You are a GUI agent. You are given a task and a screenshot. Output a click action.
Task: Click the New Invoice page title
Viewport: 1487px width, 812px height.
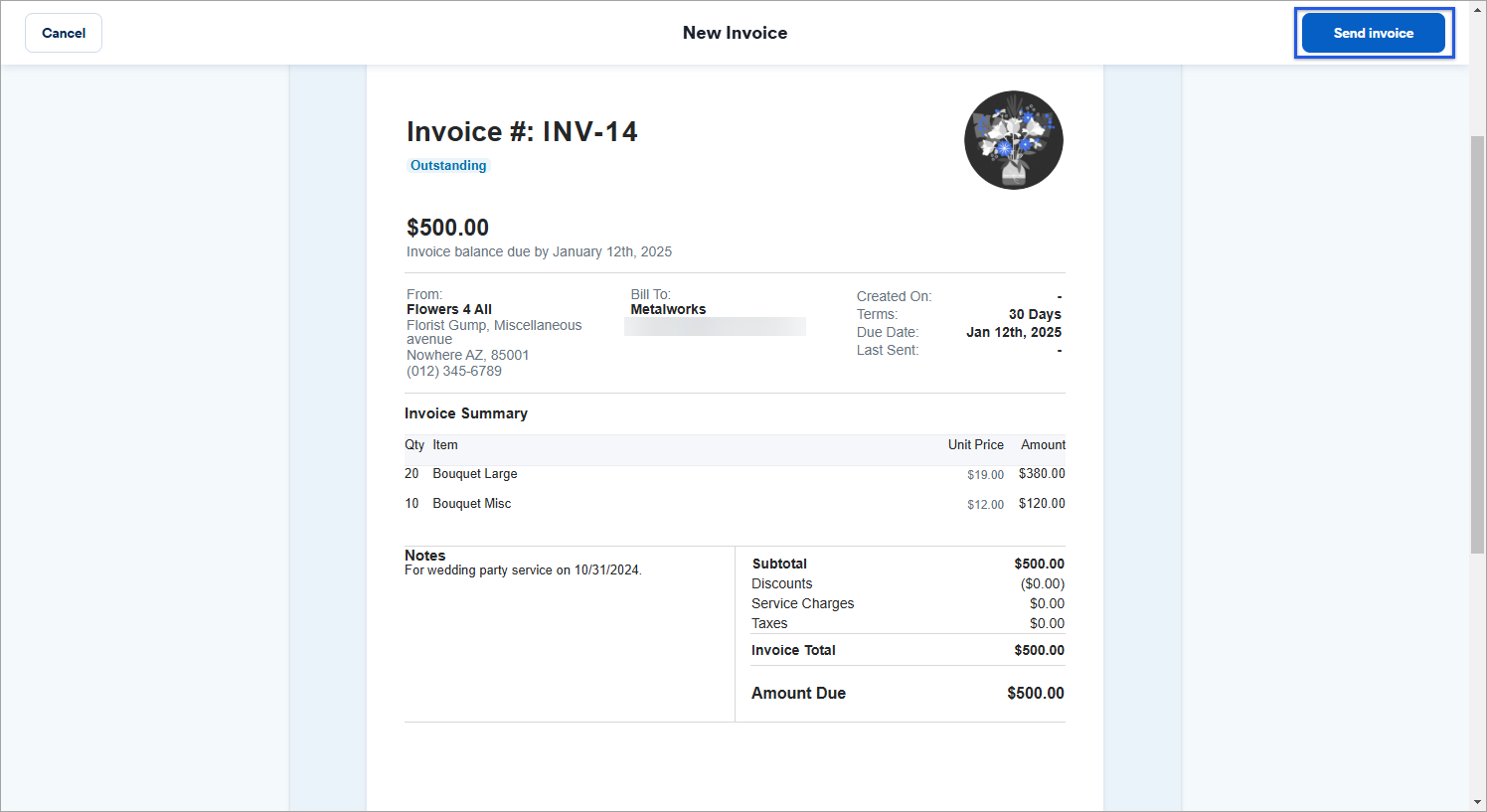735,33
